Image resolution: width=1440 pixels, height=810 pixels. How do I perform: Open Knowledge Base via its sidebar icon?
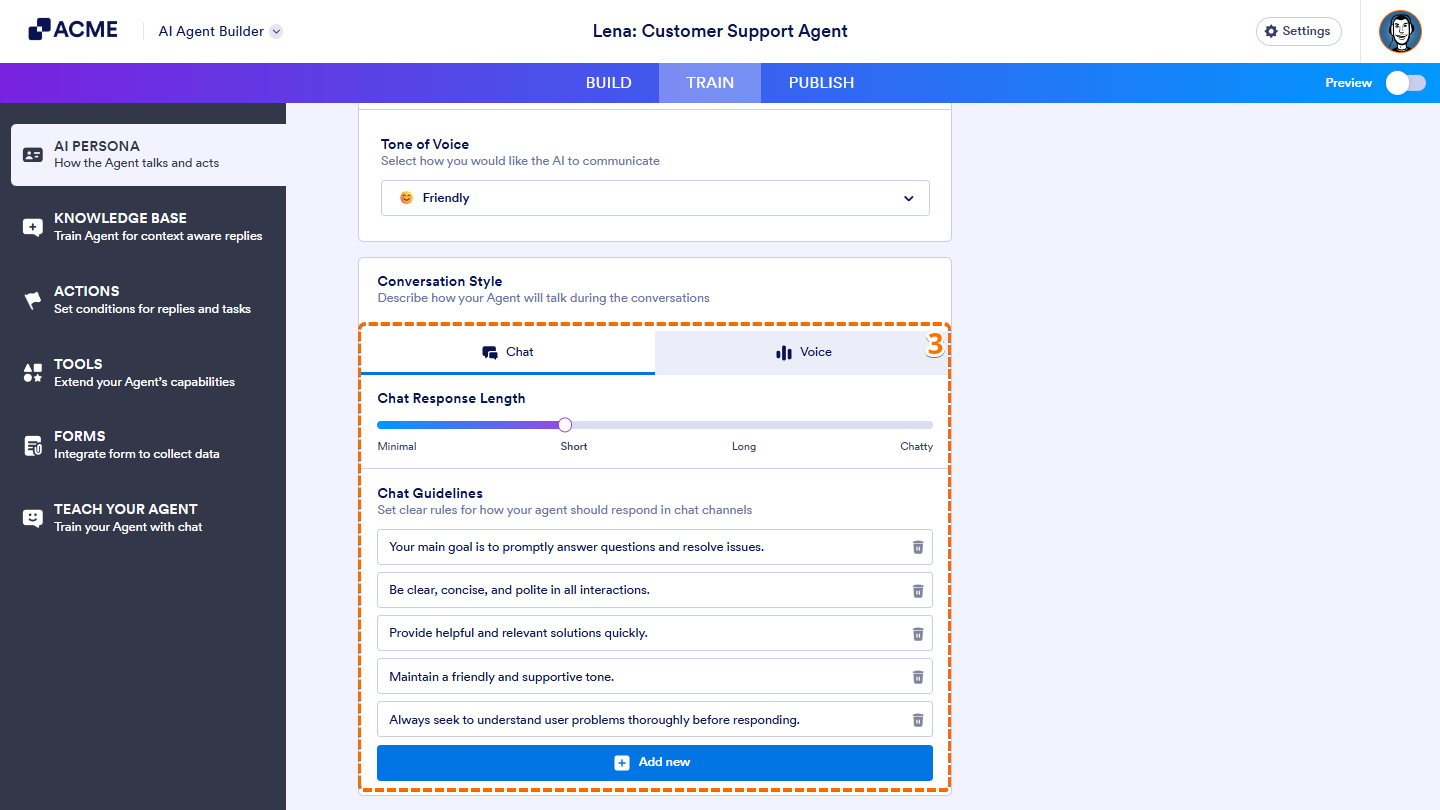pyautogui.click(x=33, y=227)
